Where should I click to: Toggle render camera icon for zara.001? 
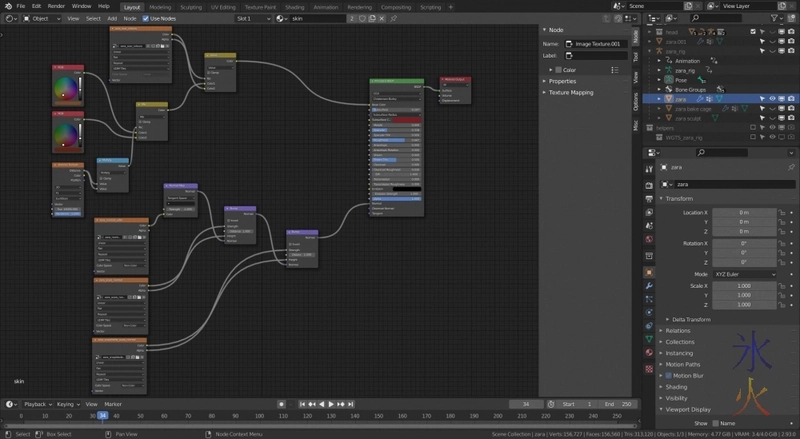pos(791,41)
